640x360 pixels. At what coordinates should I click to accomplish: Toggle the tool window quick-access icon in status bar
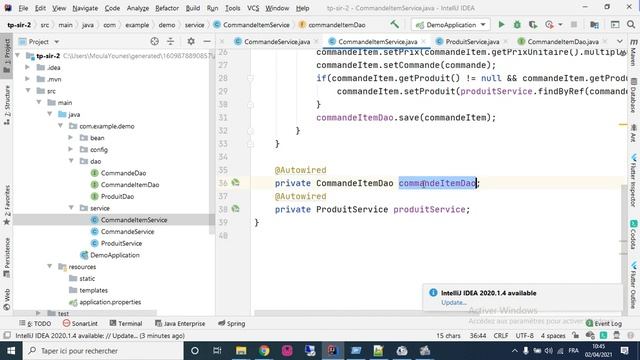point(7,336)
